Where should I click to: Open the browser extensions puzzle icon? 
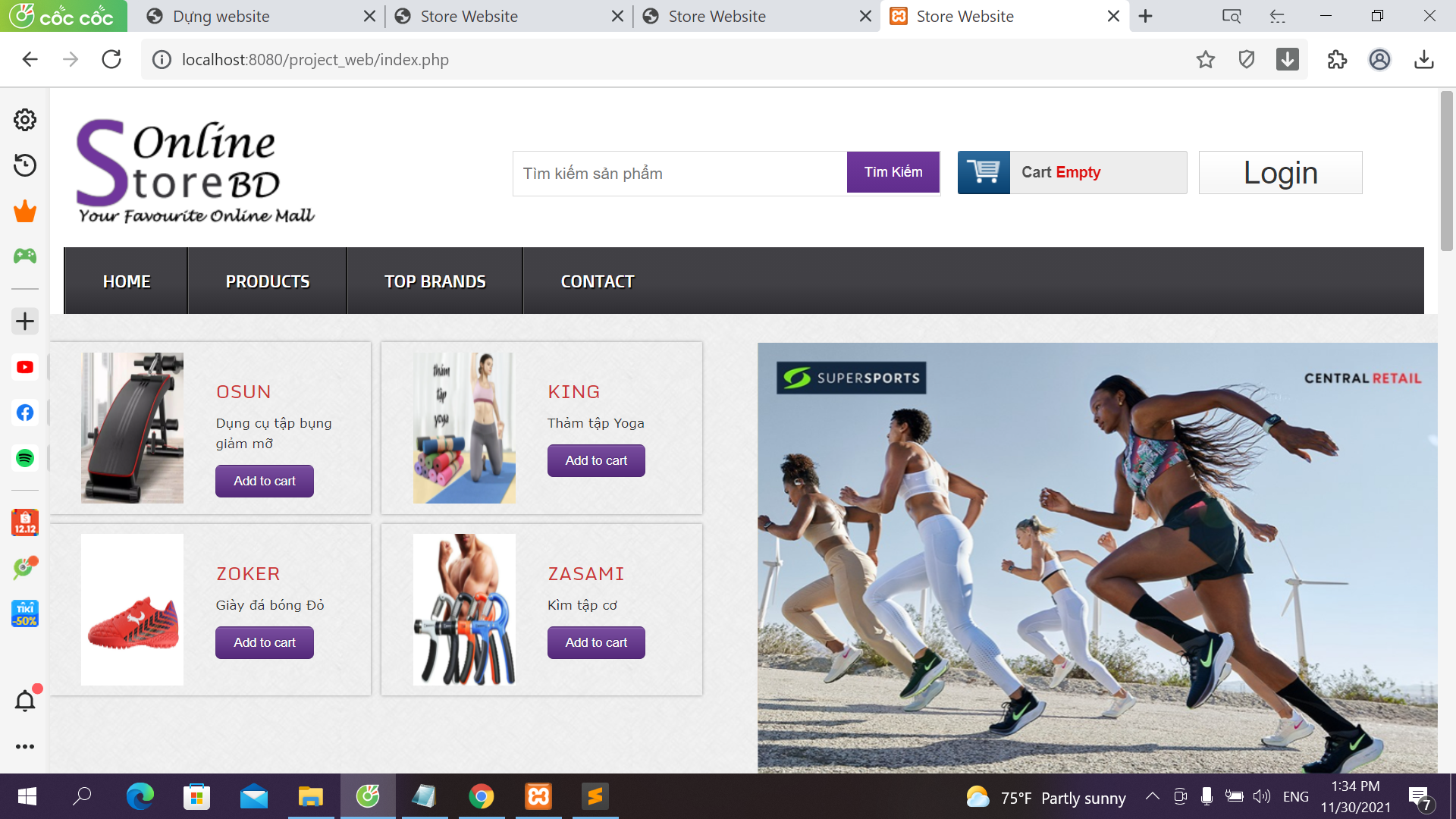[x=1337, y=60]
